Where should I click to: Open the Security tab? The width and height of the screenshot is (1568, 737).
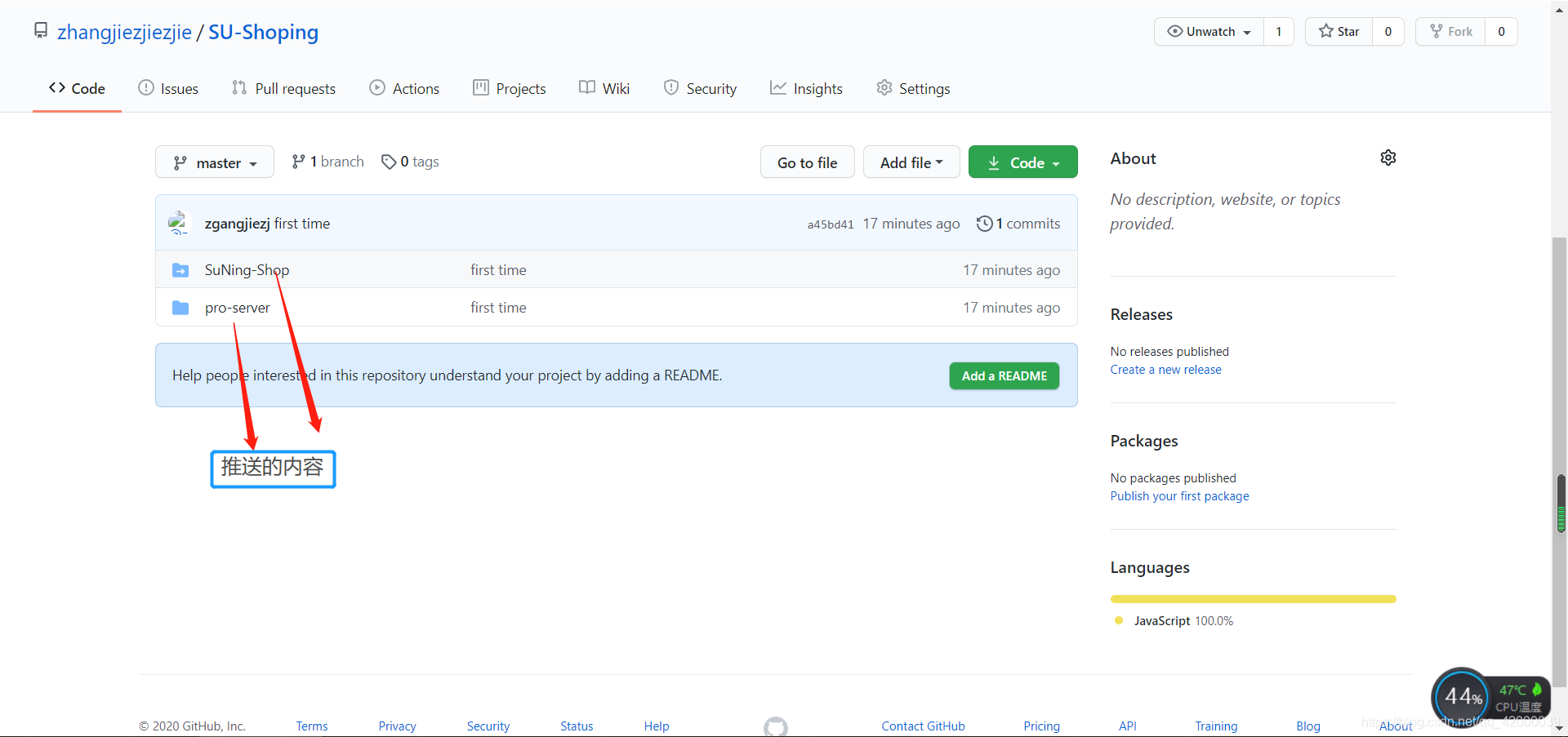point(700,88)
